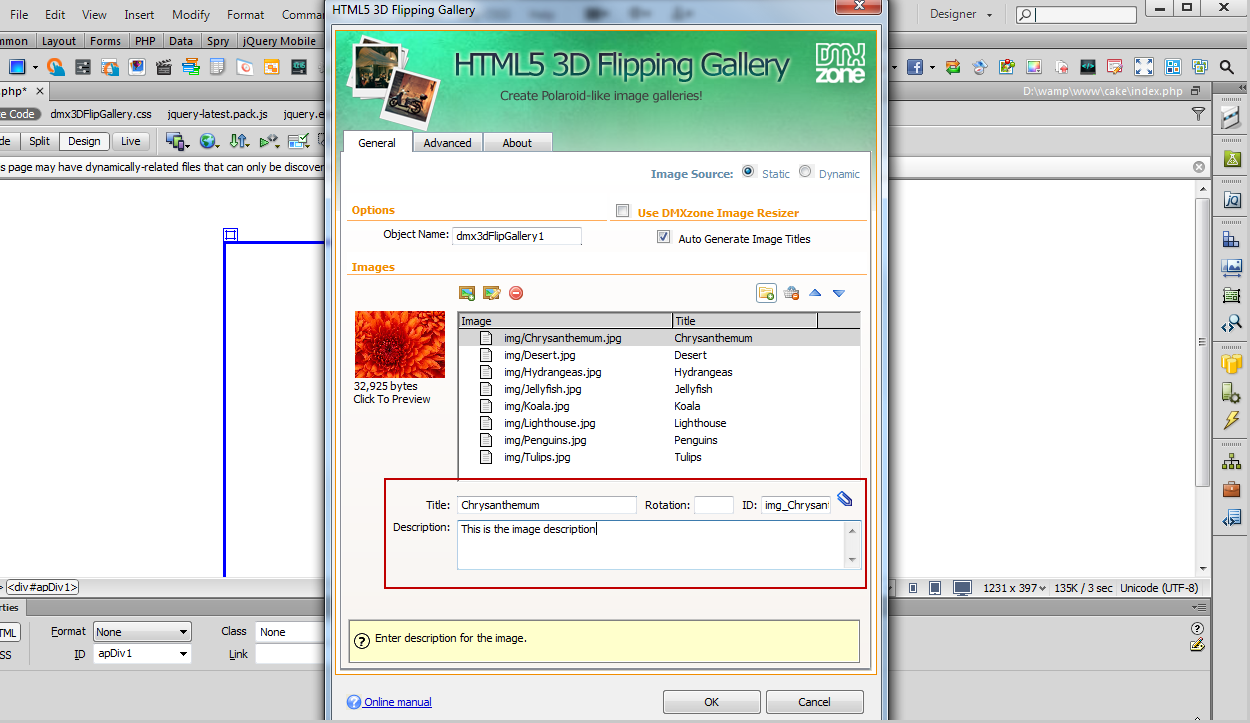
Task: Open the Online manual link
Action: click(x=398, y=702)
